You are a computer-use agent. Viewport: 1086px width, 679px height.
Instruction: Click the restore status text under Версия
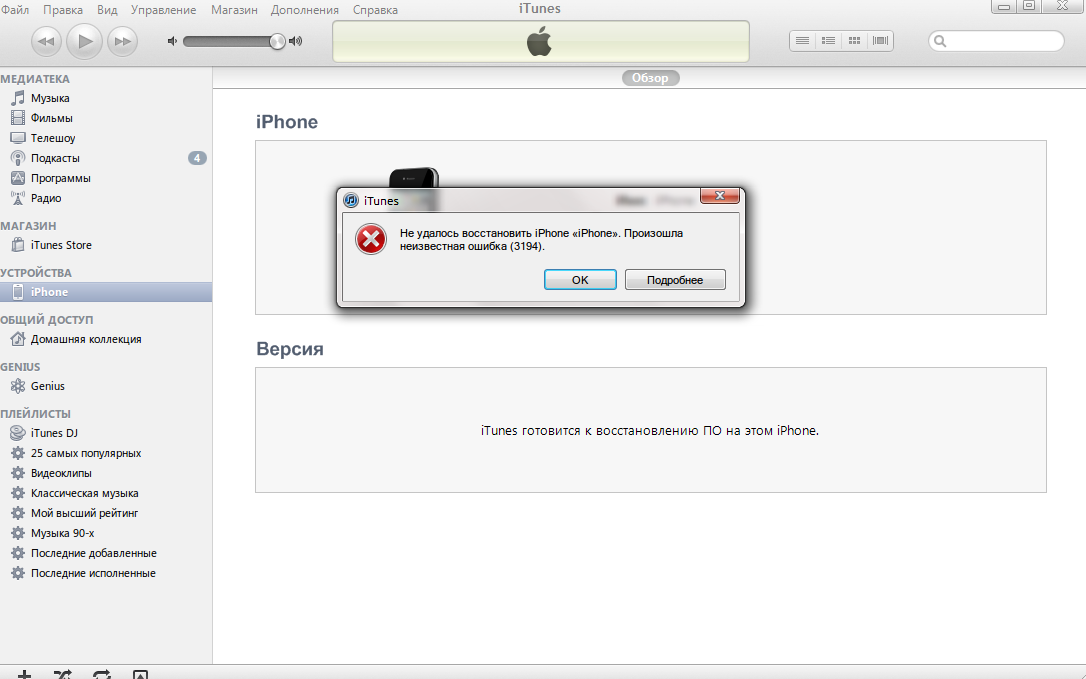tap(650, 430)
